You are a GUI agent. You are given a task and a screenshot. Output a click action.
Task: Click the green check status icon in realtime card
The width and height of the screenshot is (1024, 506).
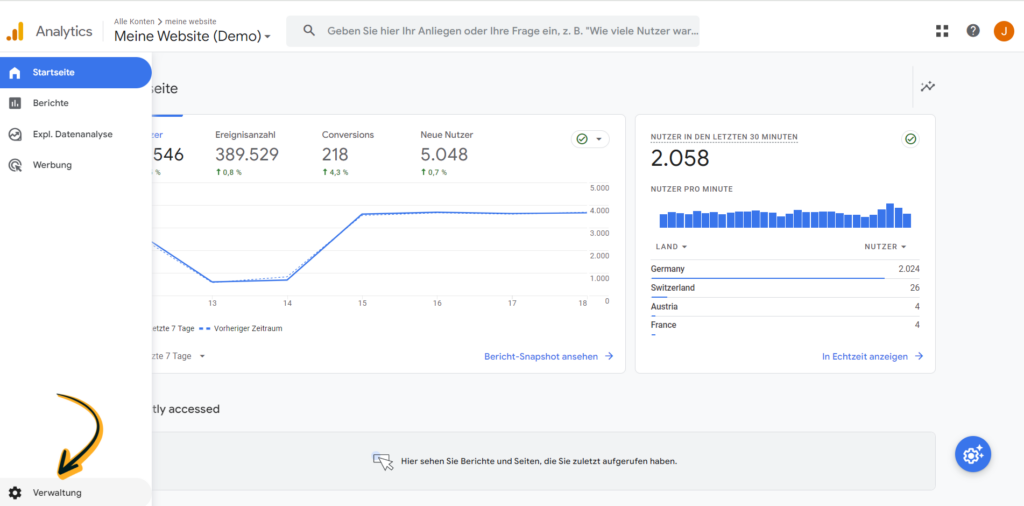[910, 139]
